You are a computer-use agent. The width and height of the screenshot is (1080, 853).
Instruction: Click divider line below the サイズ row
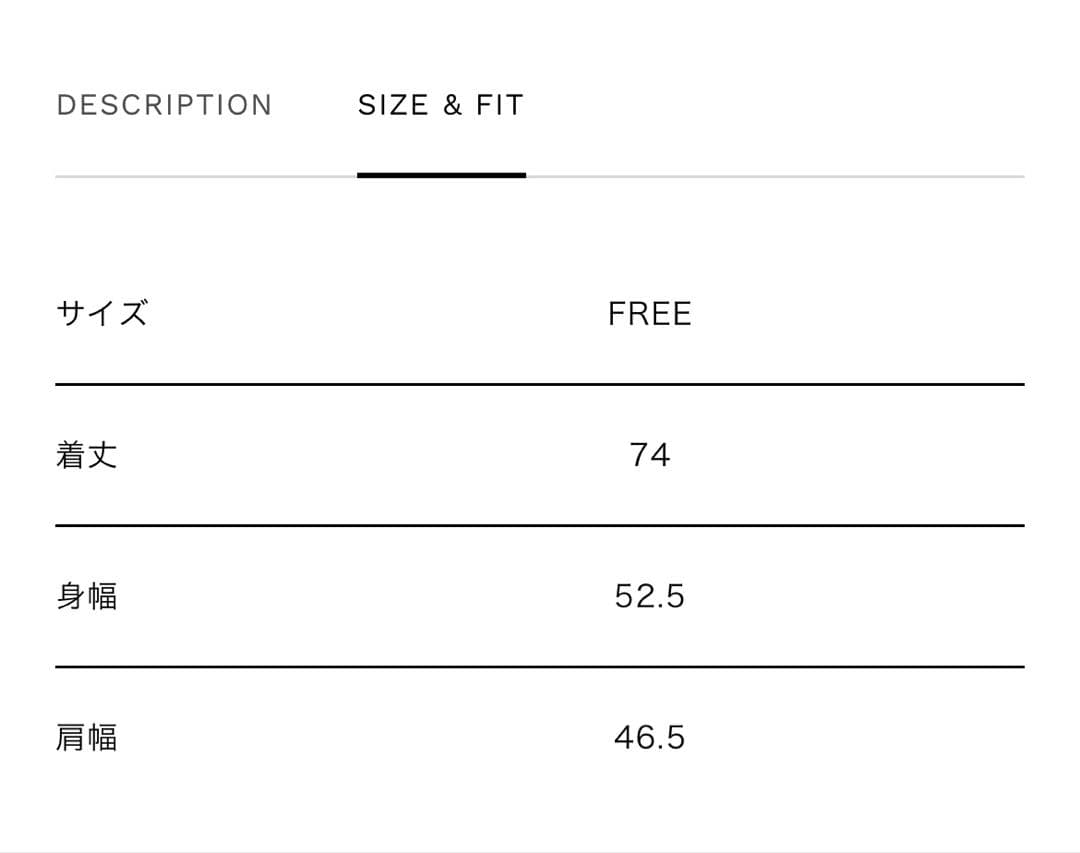(x=540, y=384)
